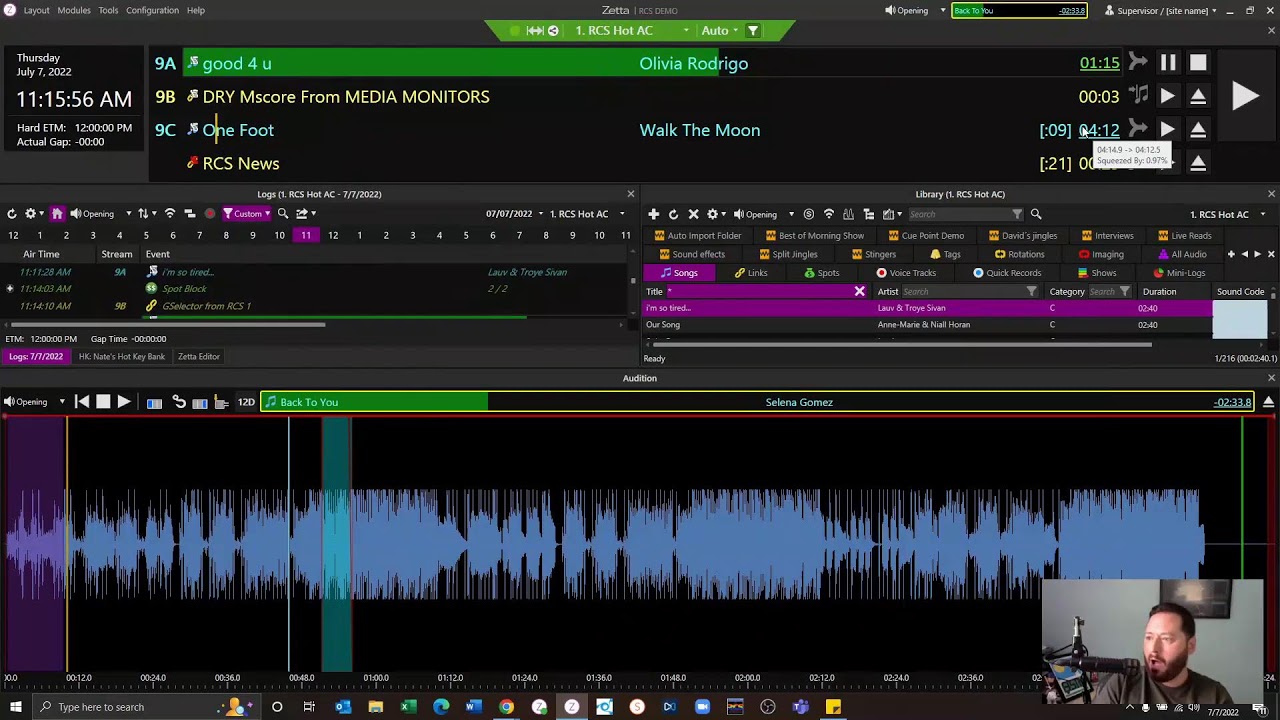1280x720 pixels.
Task: Open Auto Import Folder category
Action: (697, 236)
